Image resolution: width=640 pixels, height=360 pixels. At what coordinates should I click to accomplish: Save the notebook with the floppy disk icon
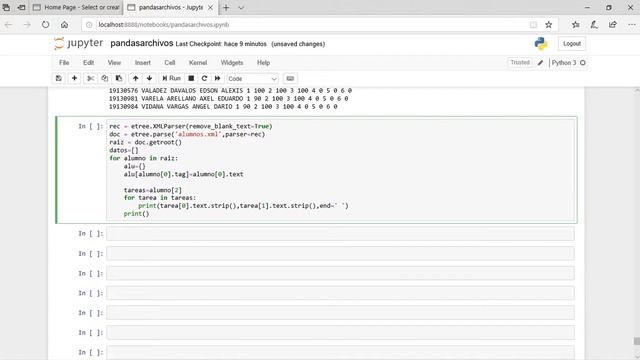click(x=59, y=78)
